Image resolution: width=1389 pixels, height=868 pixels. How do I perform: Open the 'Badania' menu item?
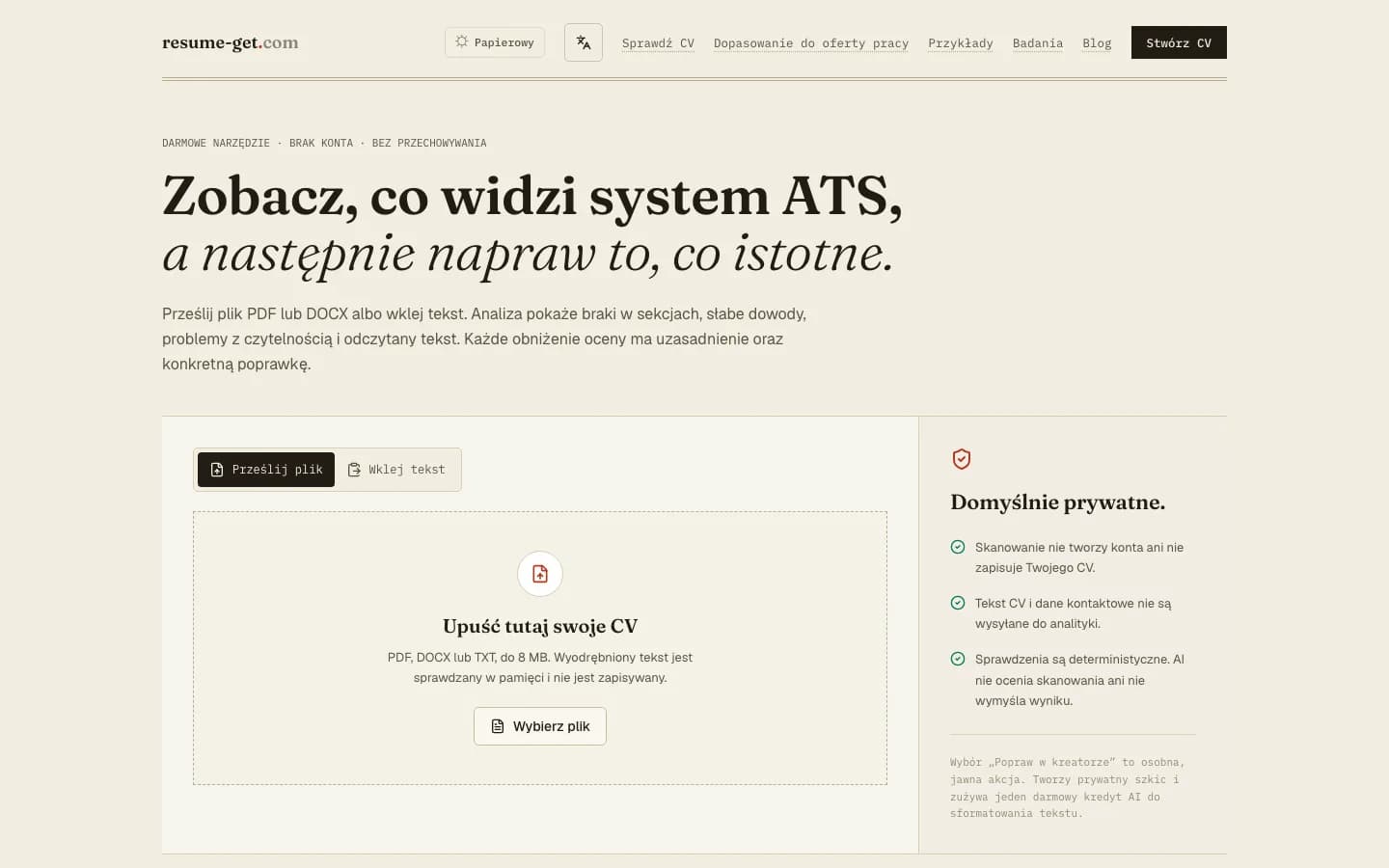tap(1038, 43)
